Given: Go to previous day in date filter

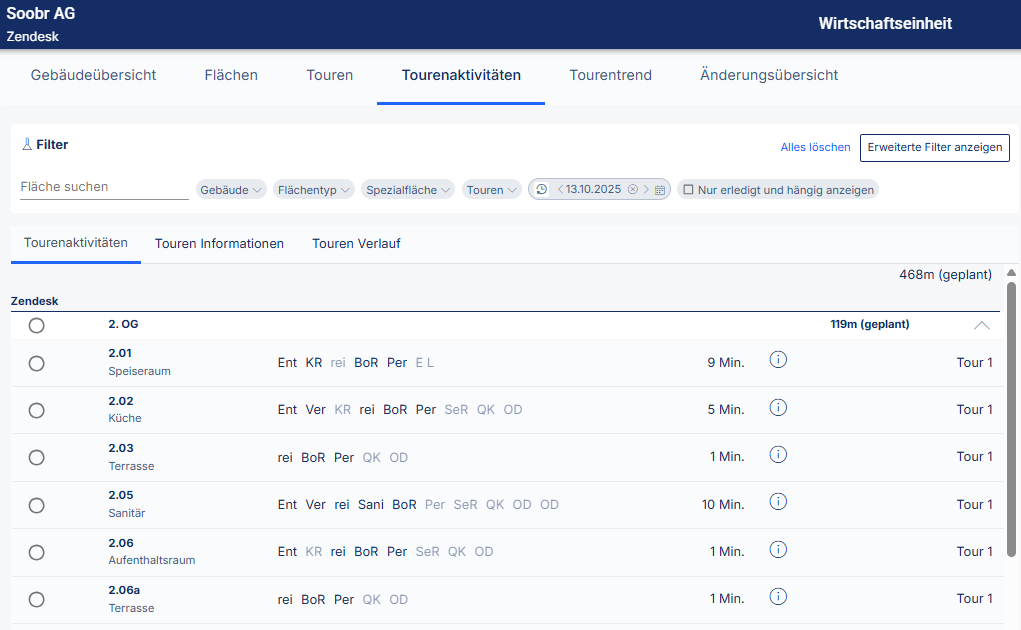Looking at the screenshot, I should (559, 189).
